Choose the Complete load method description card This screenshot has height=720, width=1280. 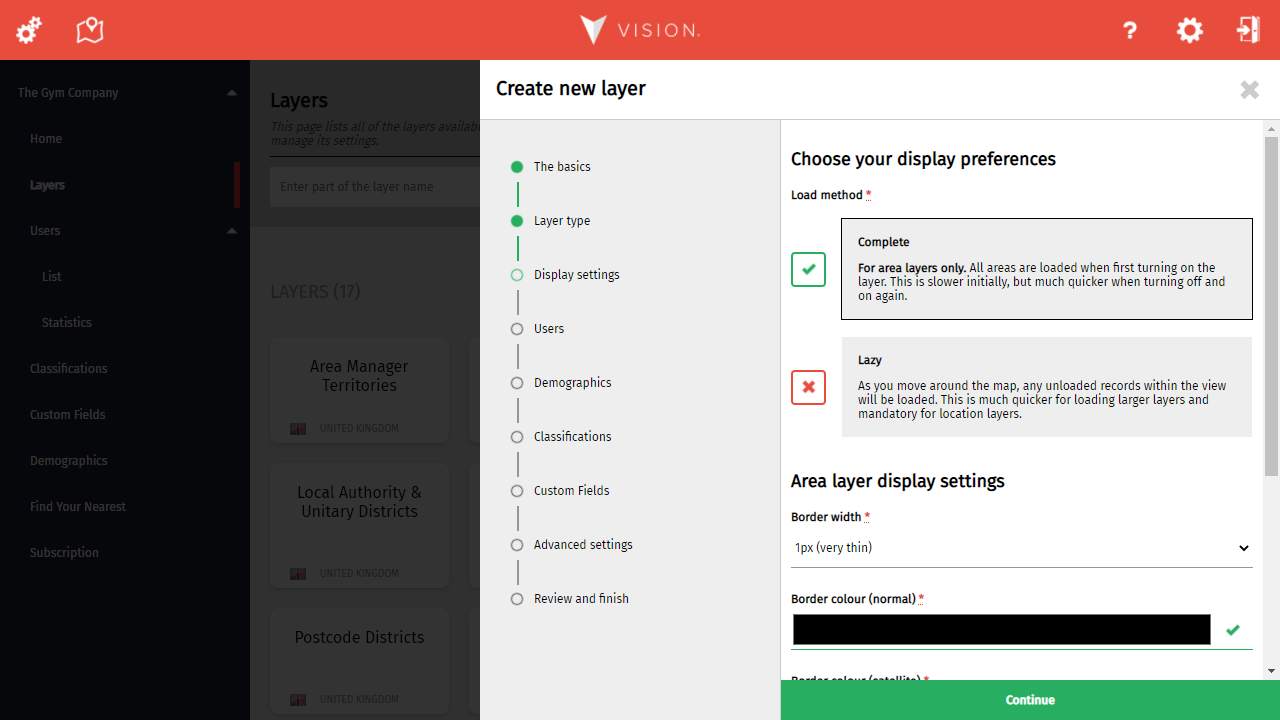pos(1046,269)
